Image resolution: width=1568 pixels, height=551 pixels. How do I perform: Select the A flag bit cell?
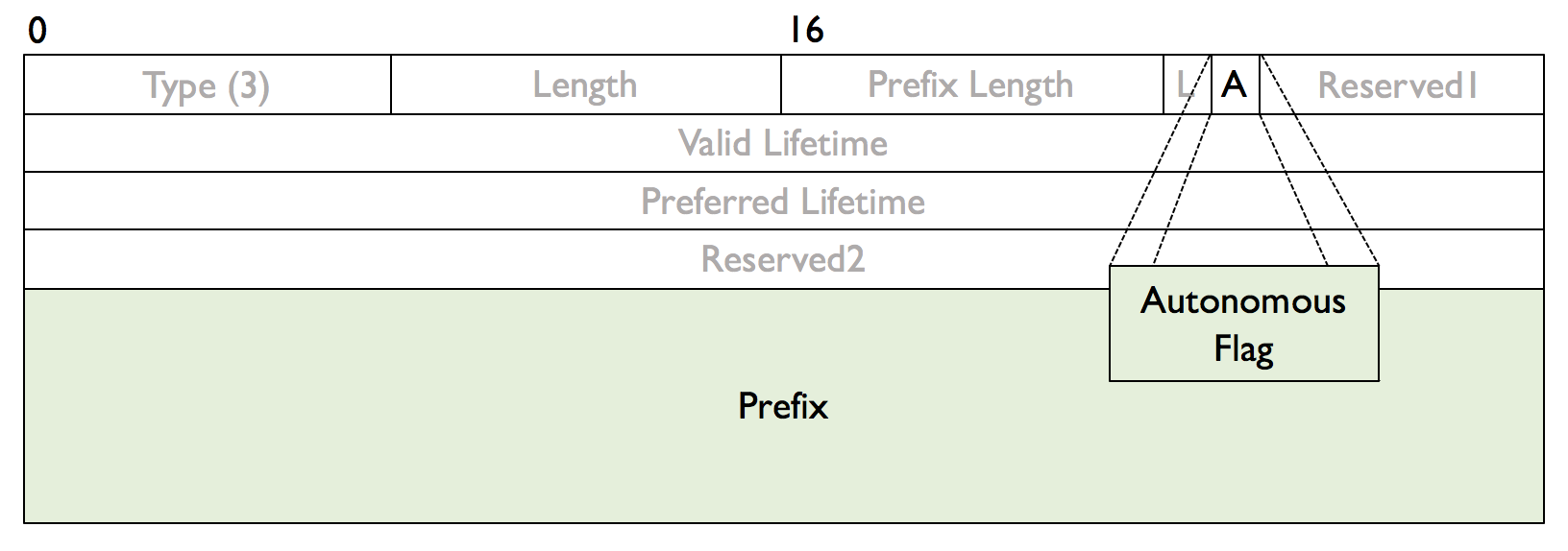(x=1236, y=84)
